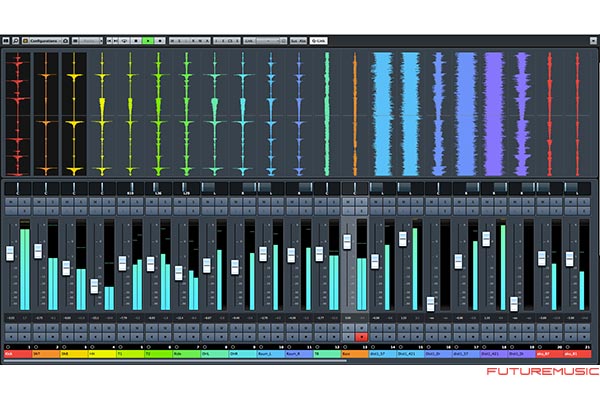Click the arrow of the rack selector field

coord(101,41)
